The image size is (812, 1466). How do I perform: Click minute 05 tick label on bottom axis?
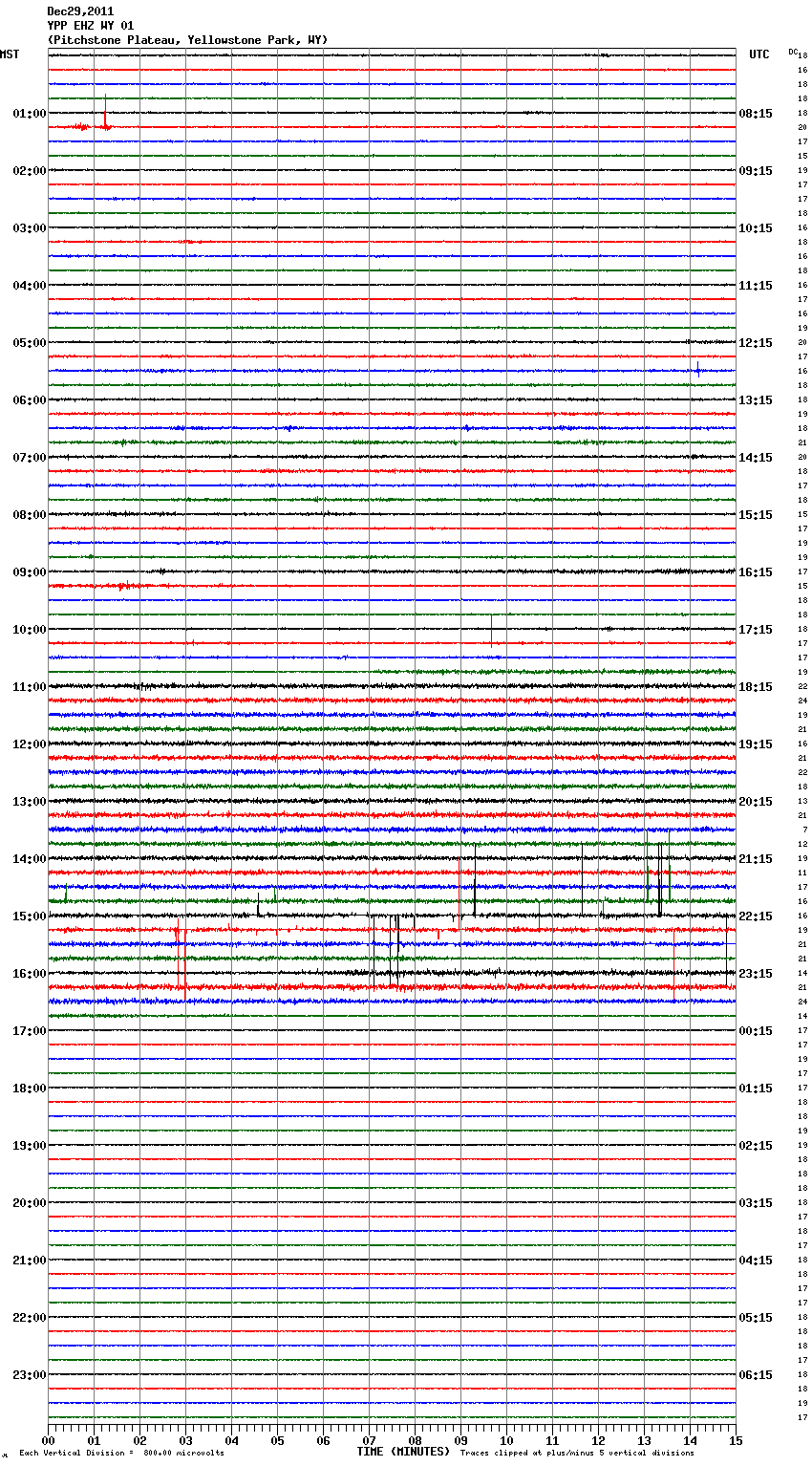point(277,1440)
